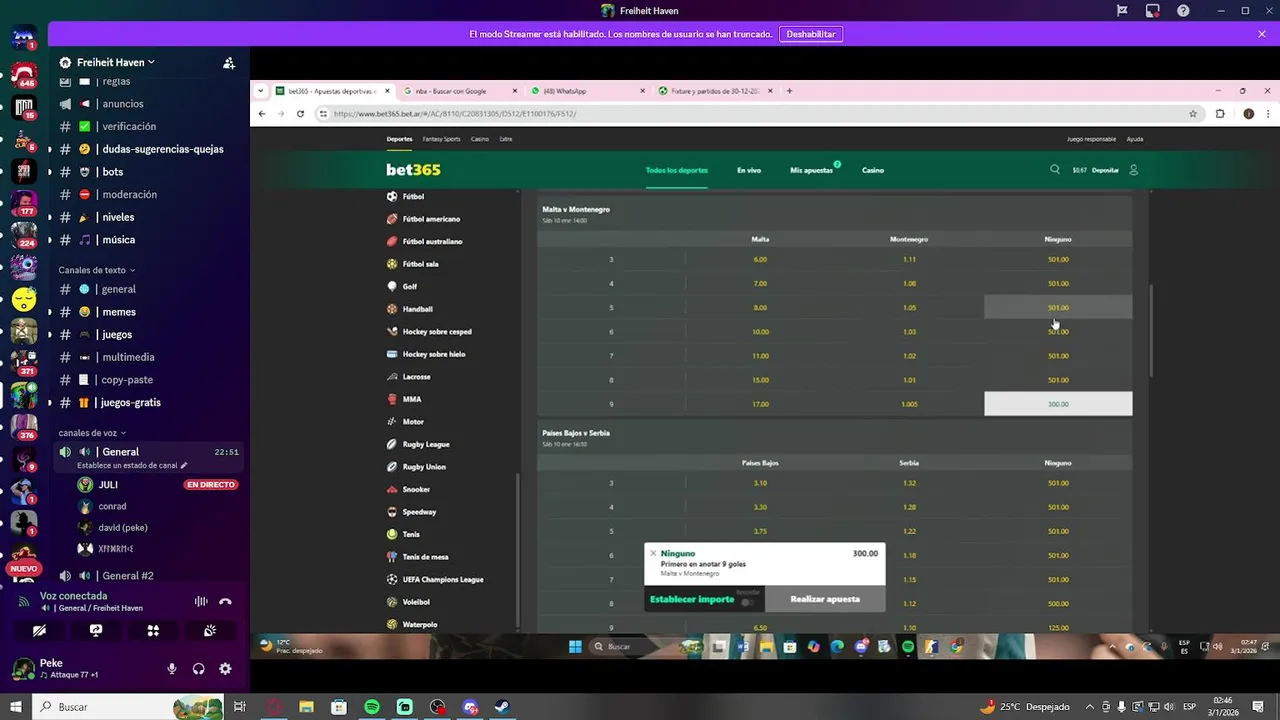Open the memes text channel

[145, 312]
